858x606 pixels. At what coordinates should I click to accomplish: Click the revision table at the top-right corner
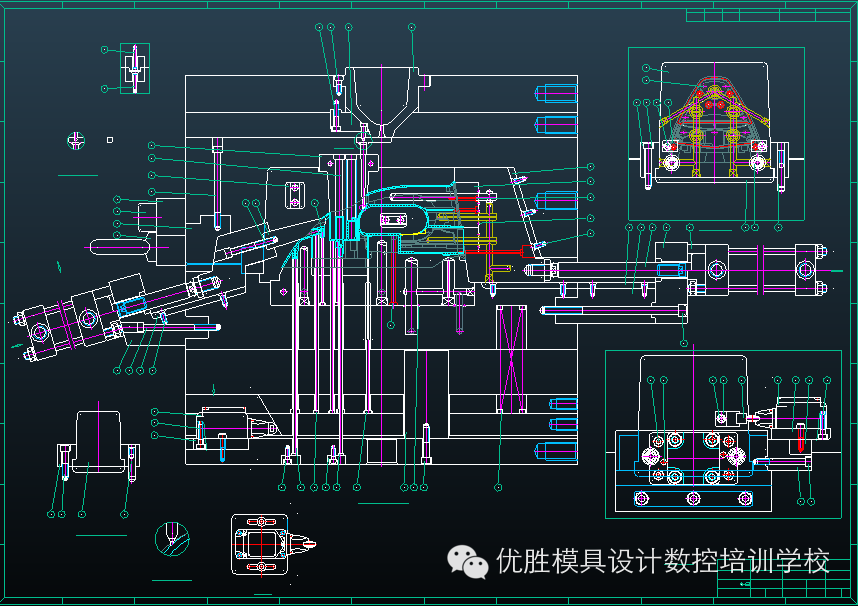[768, 15]
